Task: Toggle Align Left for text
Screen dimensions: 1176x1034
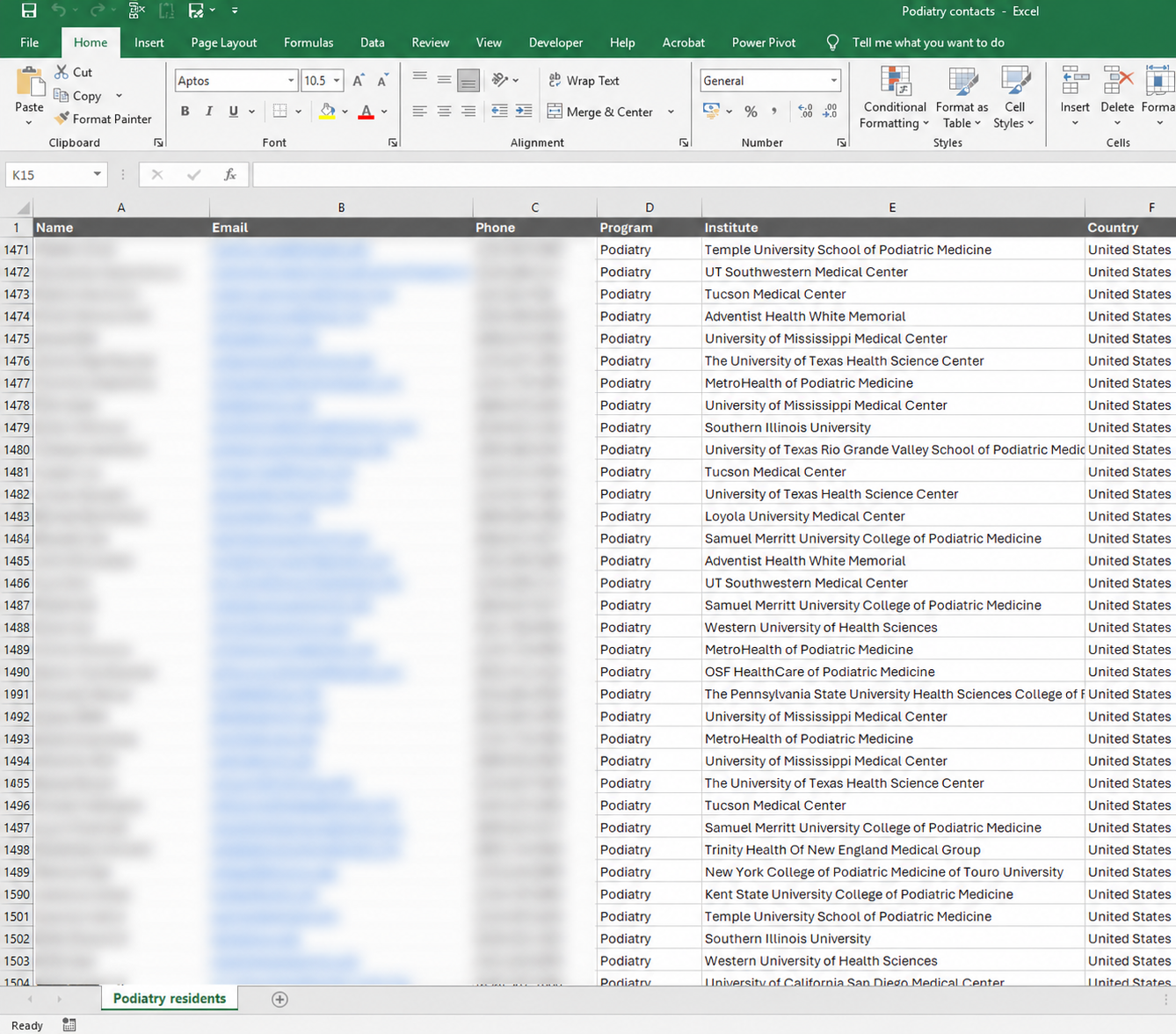Action: click(x=420, y=111)
